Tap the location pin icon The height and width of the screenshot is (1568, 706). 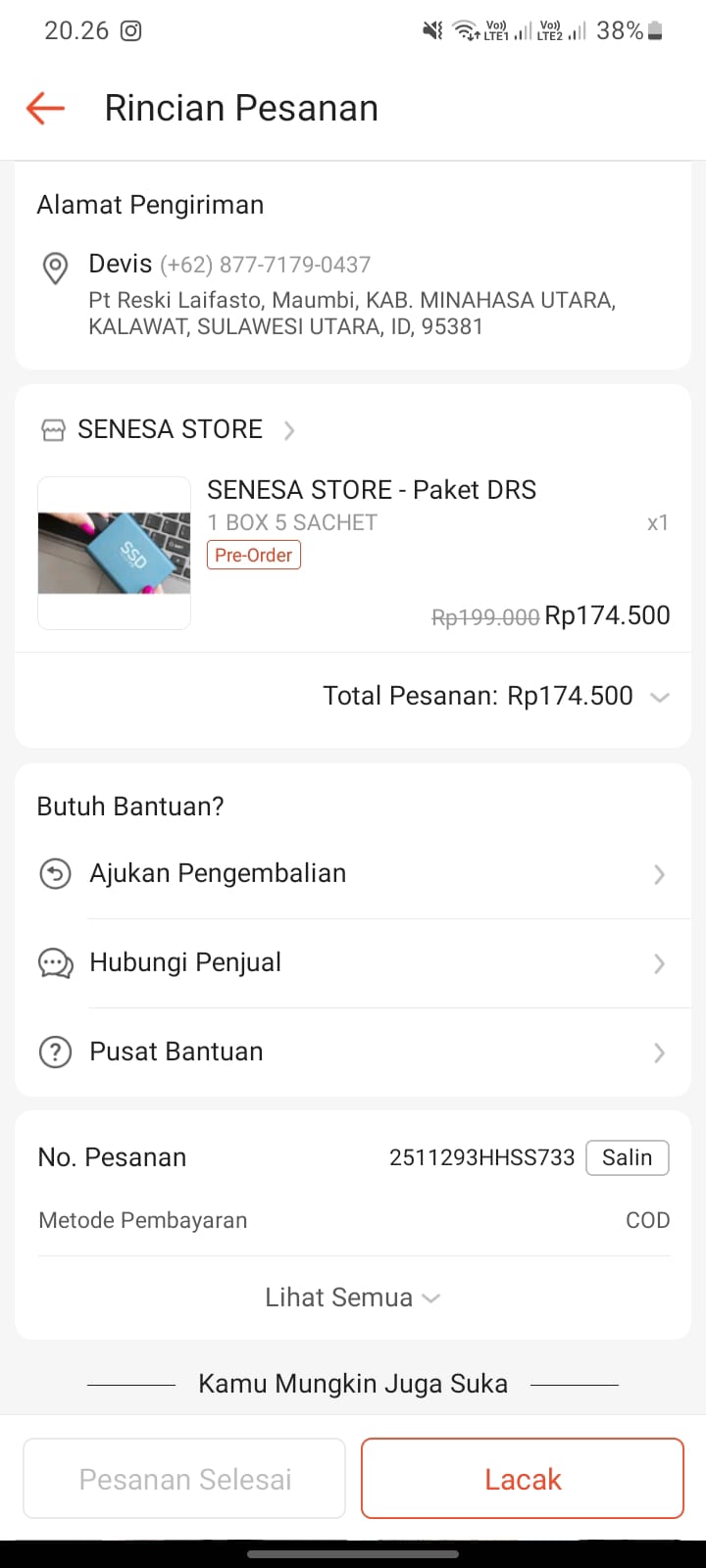pyautogui.click(x=56, y=268)
